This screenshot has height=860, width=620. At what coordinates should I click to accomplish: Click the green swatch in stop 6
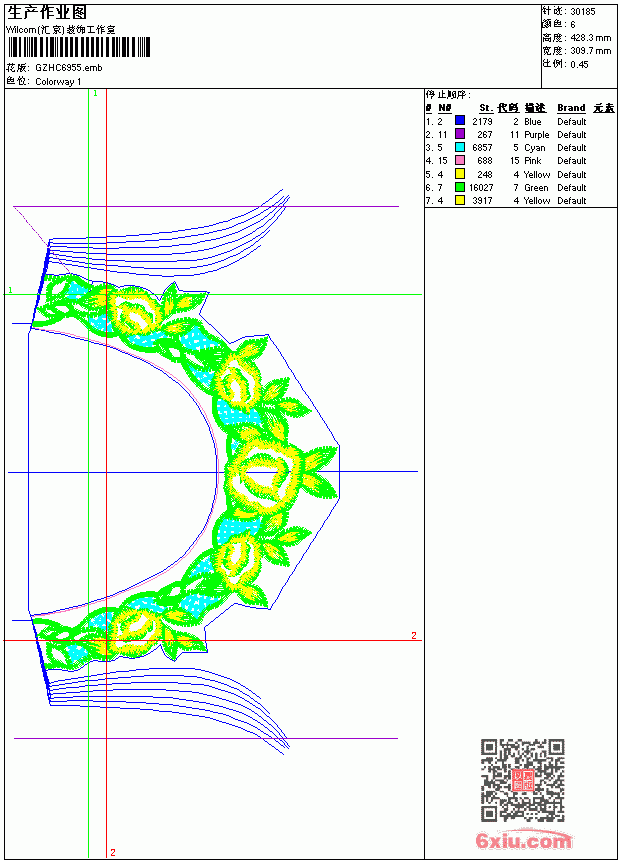point(460,187)
